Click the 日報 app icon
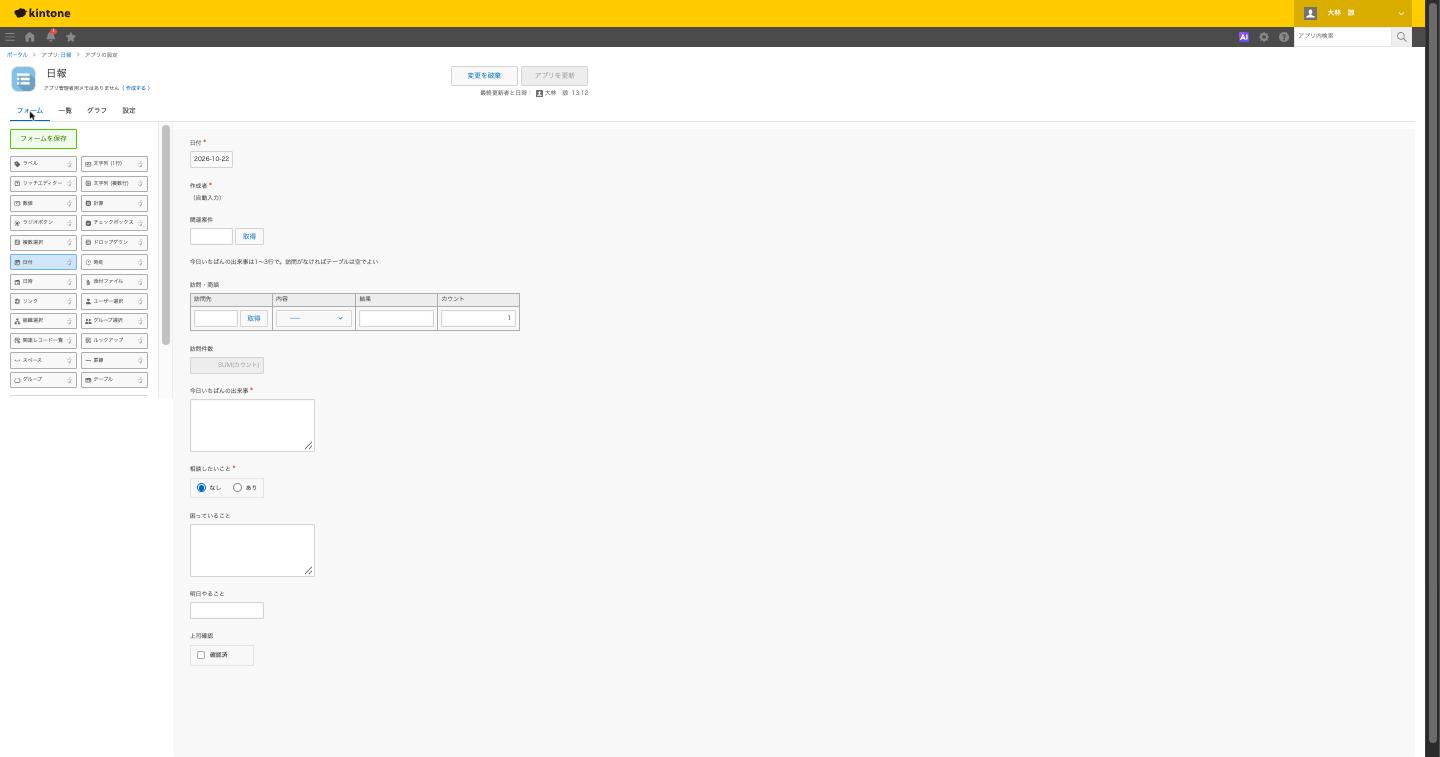This screenshot has width=1440, height=757. pos(23,79)
